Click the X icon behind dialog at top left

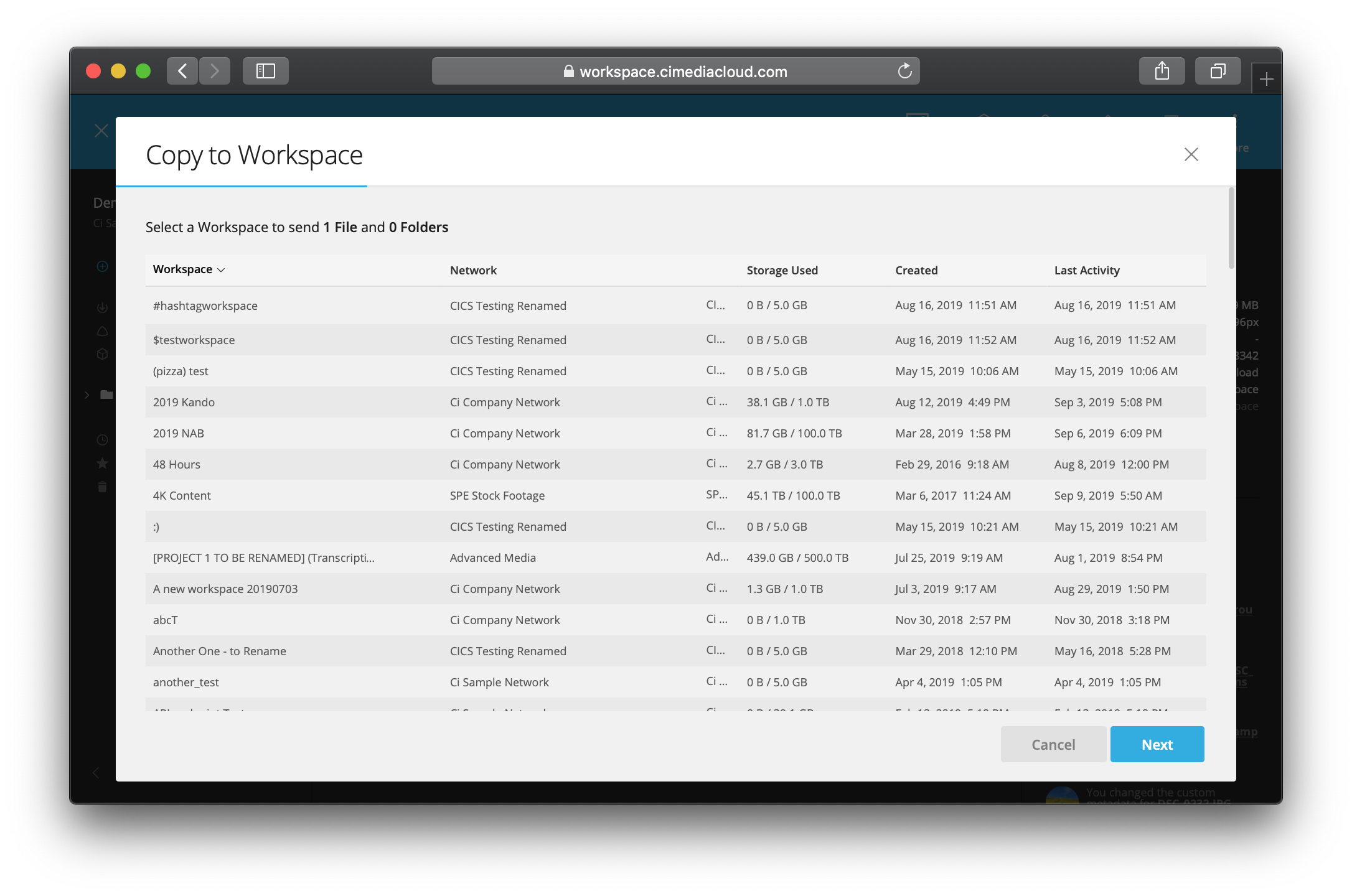tap(101, 131)
